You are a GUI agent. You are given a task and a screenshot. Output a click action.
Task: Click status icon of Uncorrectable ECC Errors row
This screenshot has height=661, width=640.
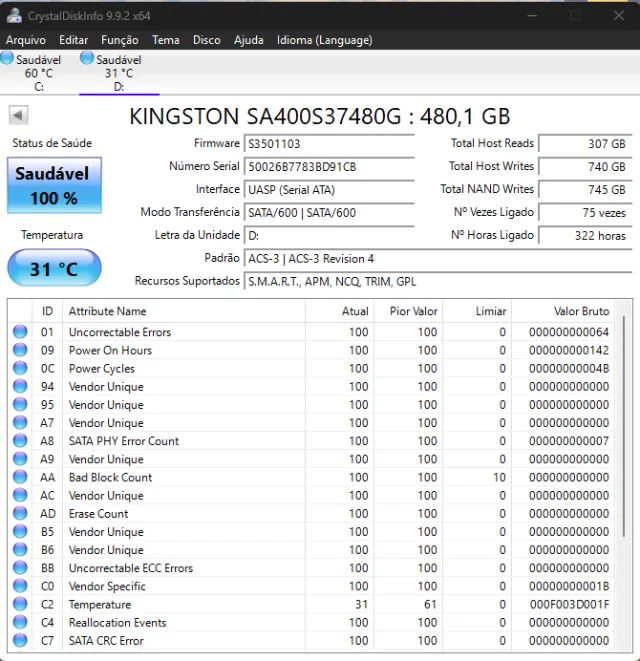[20, 567]
